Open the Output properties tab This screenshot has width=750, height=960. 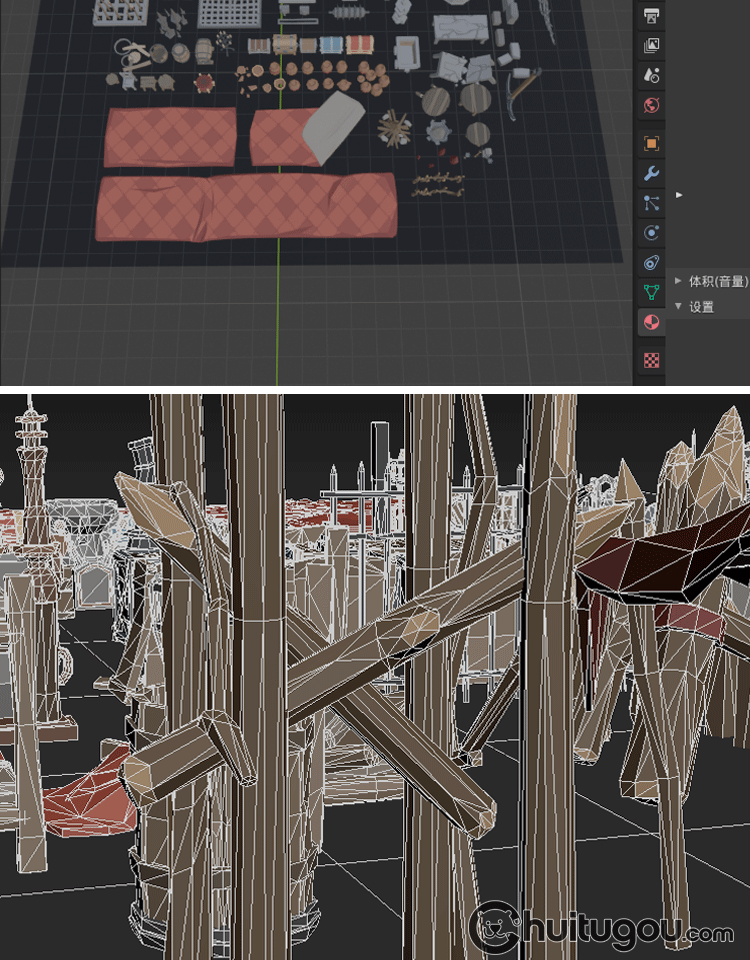tap(651, 15)
